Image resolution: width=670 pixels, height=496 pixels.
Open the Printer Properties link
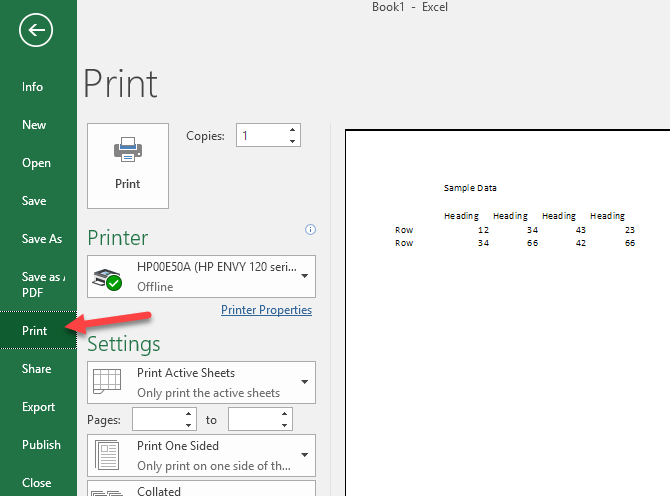(x=266, y=310)
